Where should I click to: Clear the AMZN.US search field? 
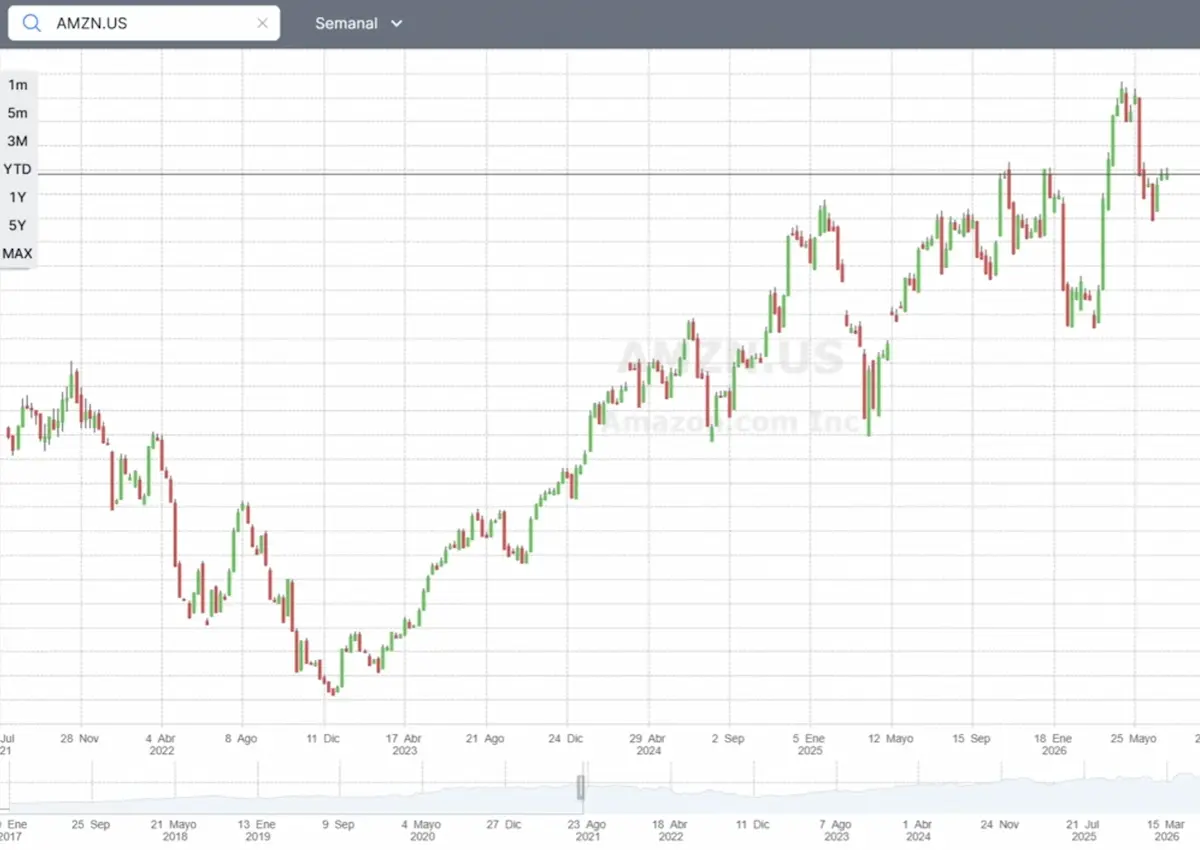(262, 23)
